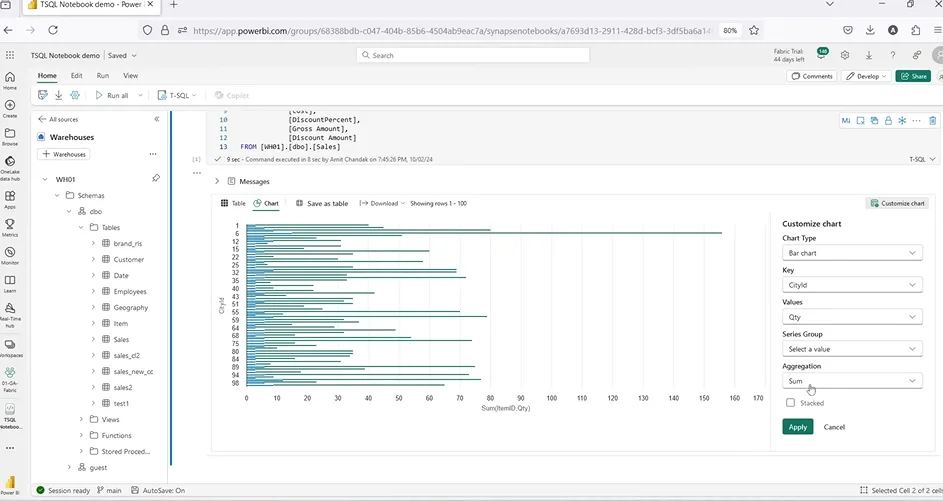Screen dimensions: 943x501
Task: Switch to the Home tab
Action: click(47, 76)
